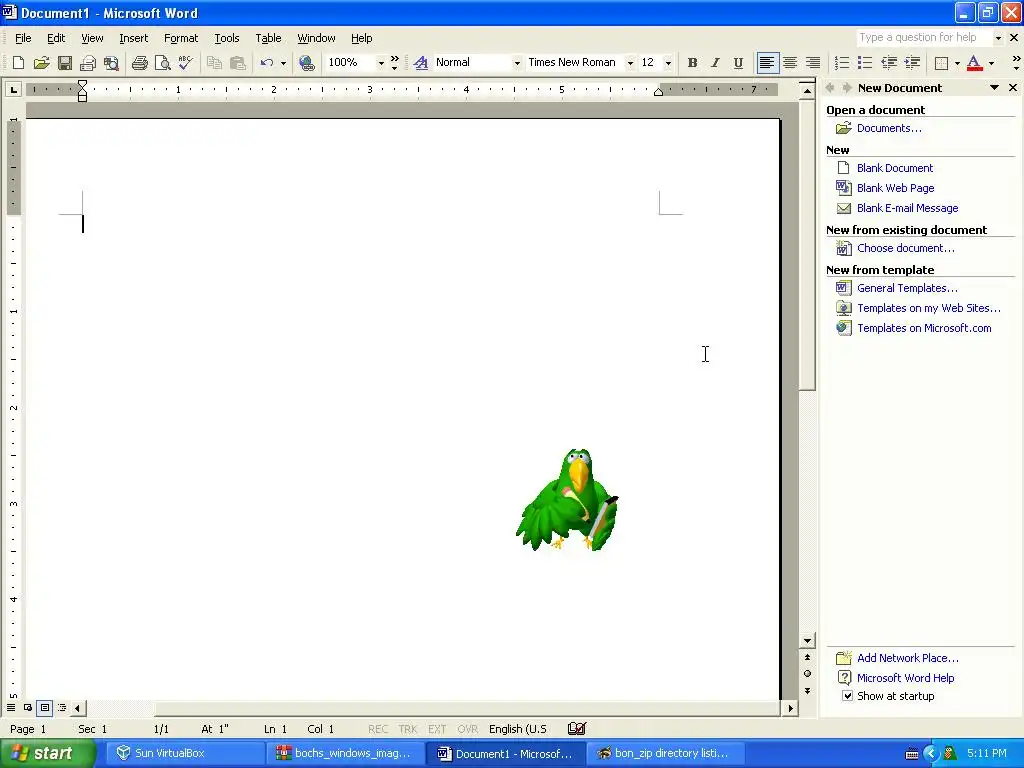Switch to Sun VirtualBox taskbar button
This screenshot has height=768, width=1024.
[x=184, y=753]
